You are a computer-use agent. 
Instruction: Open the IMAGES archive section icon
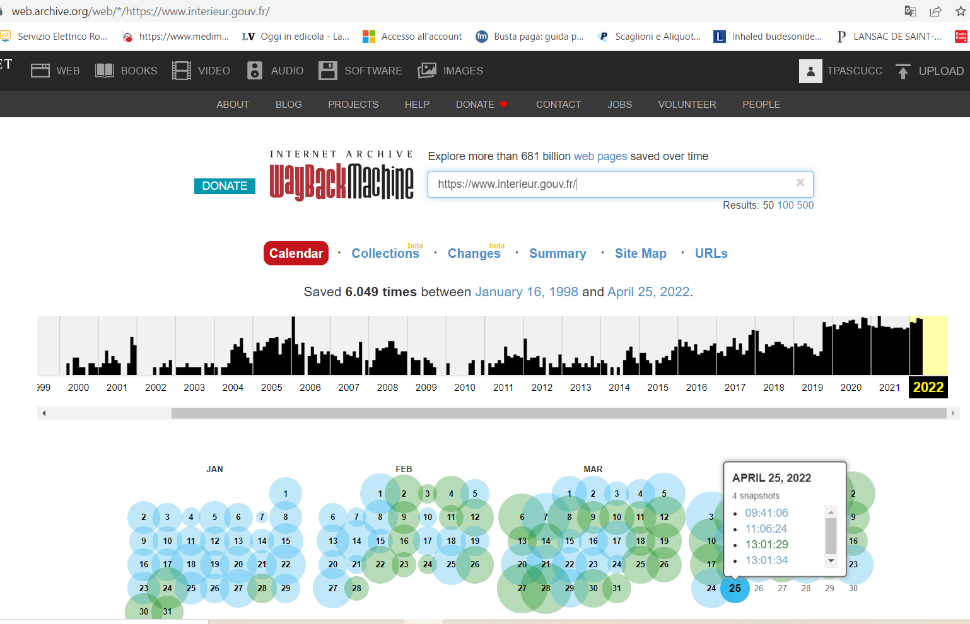(427, 71)
